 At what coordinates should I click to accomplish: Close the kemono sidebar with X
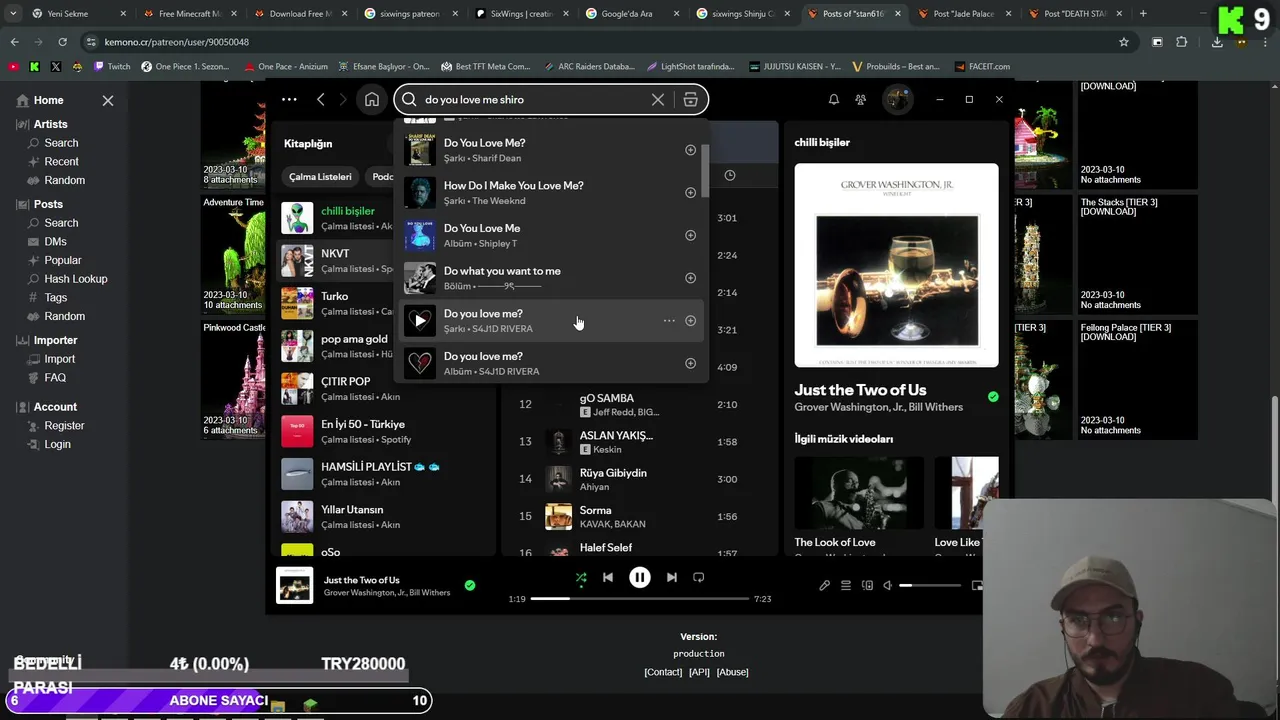[108, 100]
